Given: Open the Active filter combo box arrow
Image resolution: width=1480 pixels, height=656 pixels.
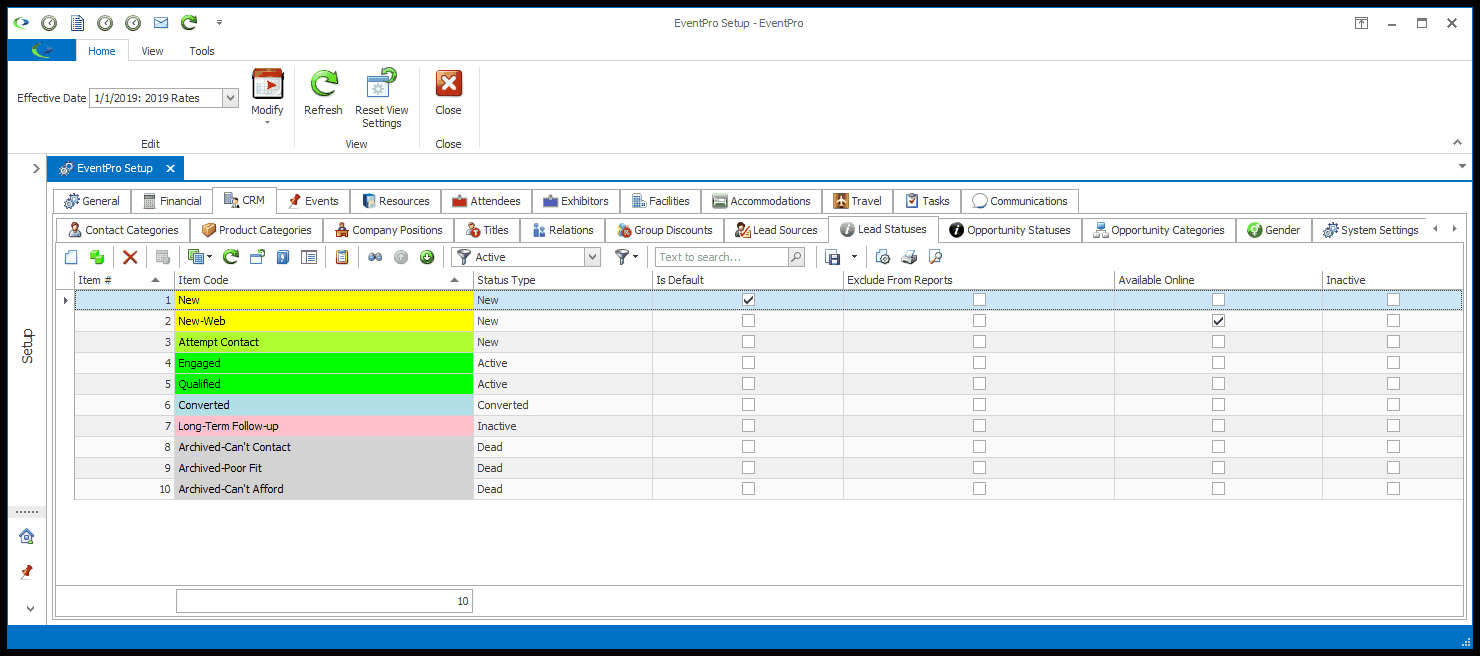Looking at the screenshot, I should coord(592,257).
